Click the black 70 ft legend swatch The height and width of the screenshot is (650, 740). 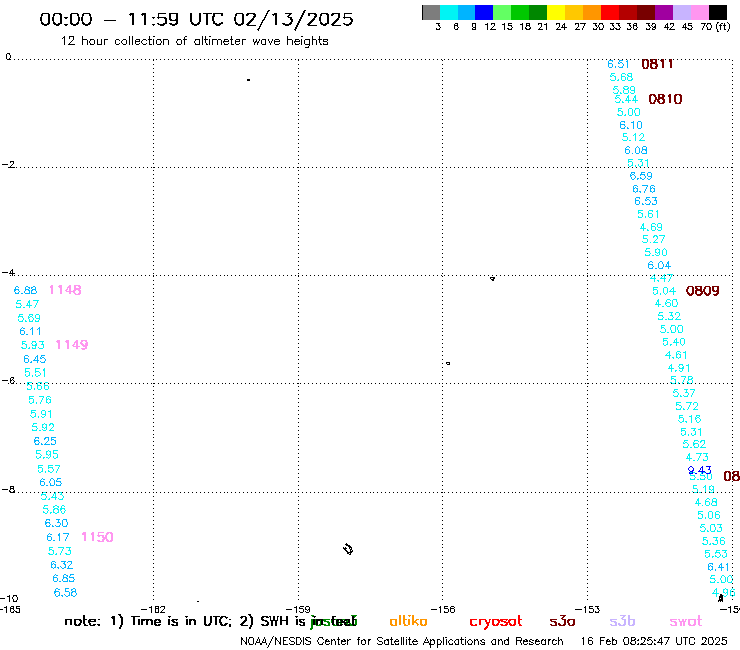point(718,12)
